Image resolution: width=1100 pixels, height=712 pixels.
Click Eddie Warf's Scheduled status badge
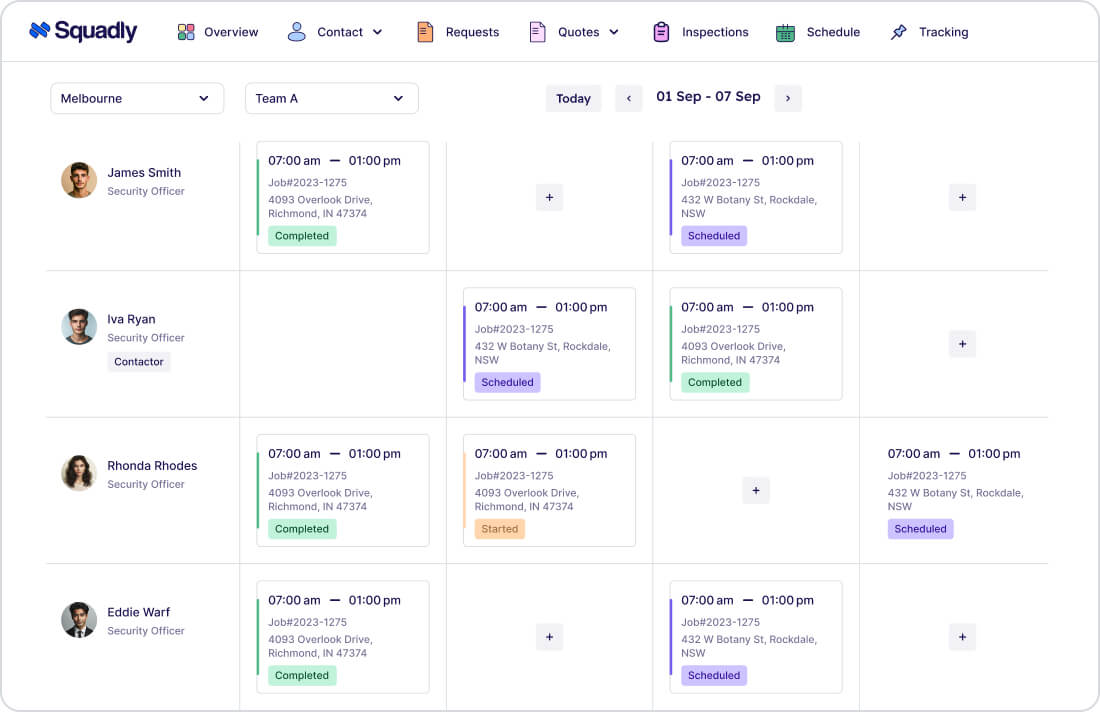tap(713, 676)
